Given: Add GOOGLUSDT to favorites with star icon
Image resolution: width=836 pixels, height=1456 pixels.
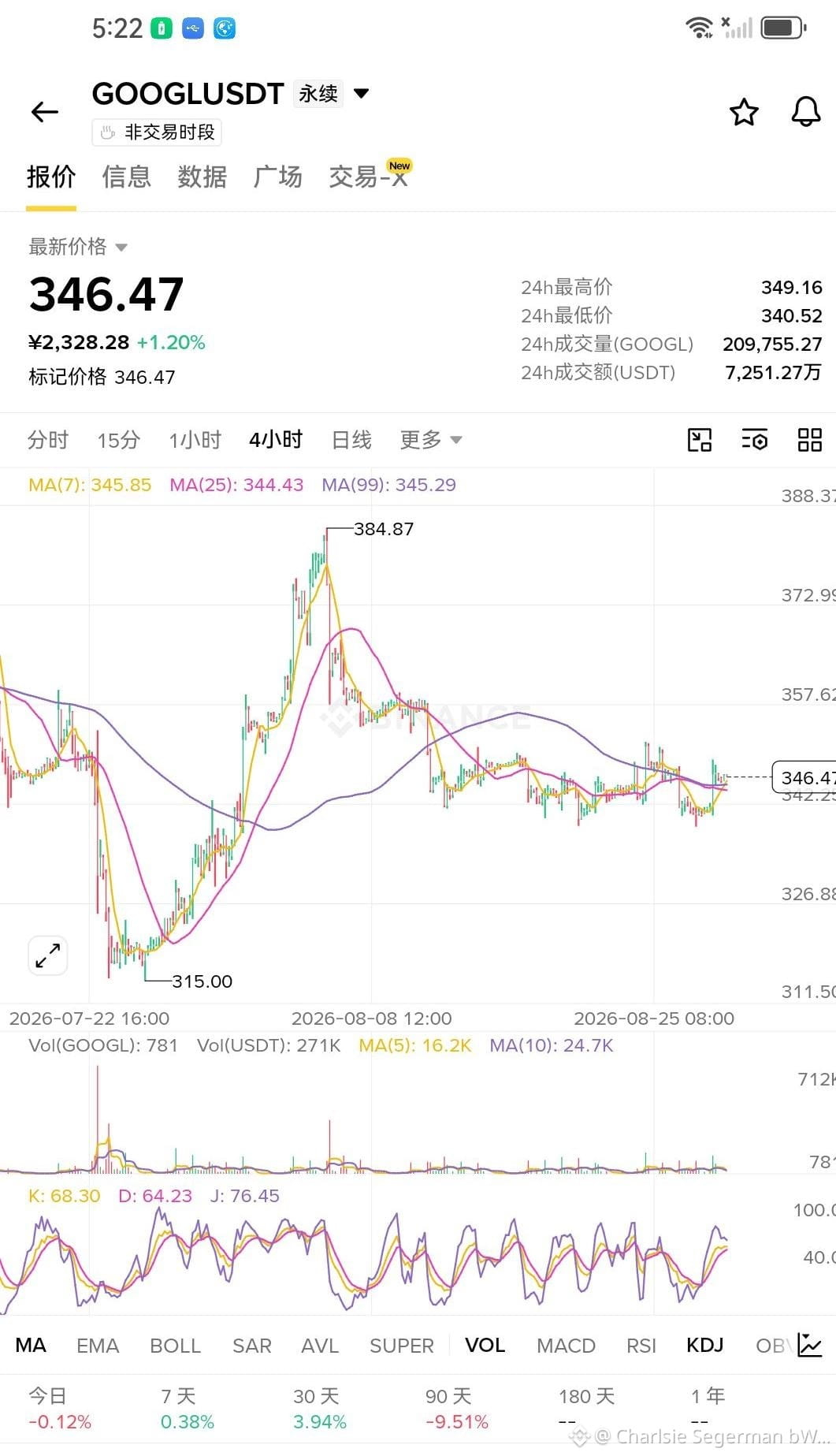Looking at the screenshot, I should (744, 113).
